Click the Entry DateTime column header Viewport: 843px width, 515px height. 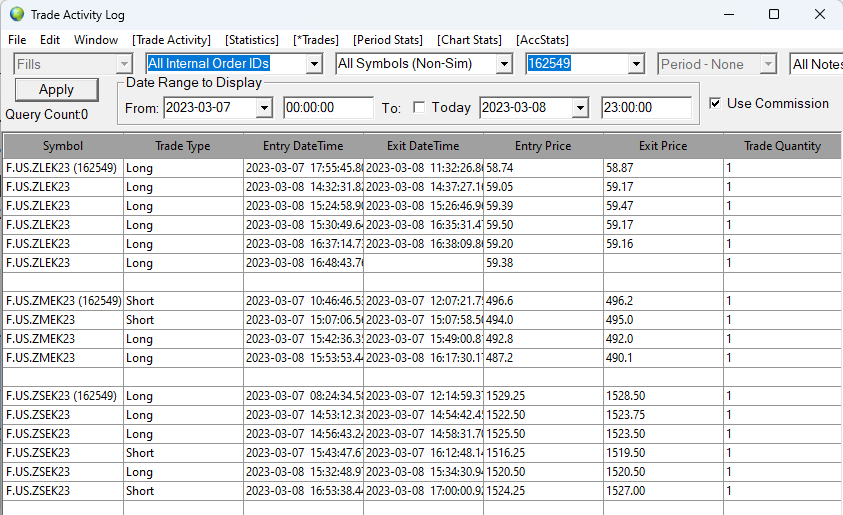click(x=303, y=146)
